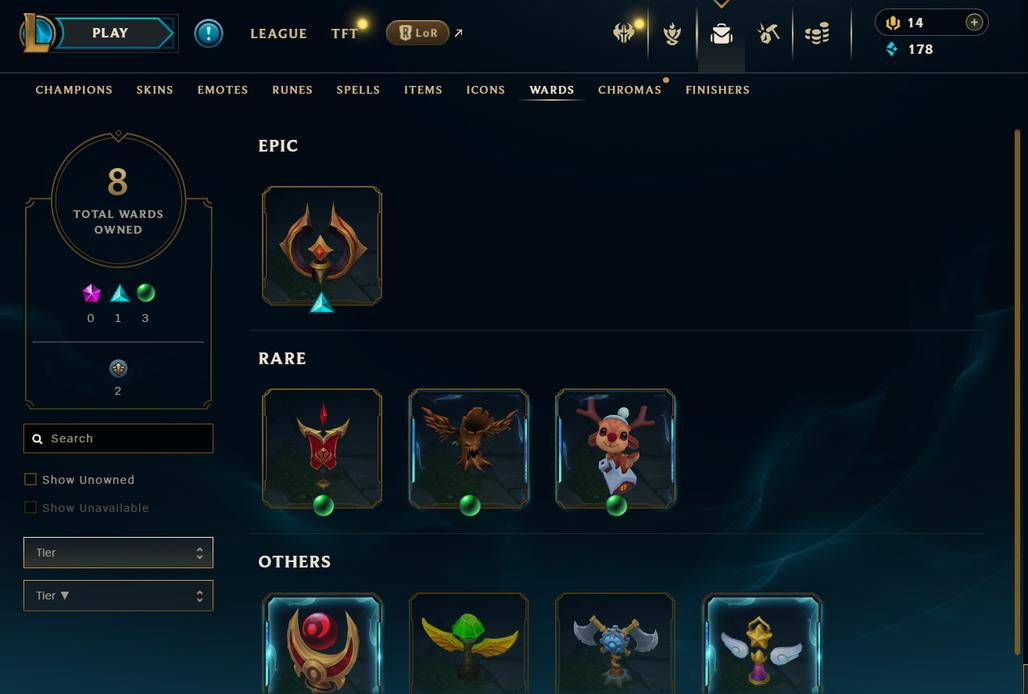Toggle the Show Unavailable checkbox
This screenshot has width=1028, height=694.
click(30, 507)
